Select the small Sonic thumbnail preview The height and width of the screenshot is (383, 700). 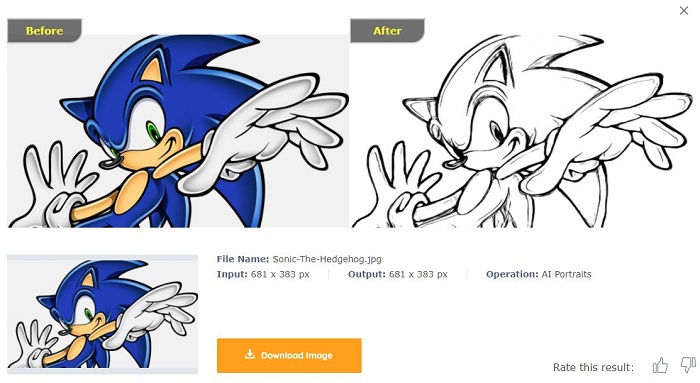click(102, 314)
